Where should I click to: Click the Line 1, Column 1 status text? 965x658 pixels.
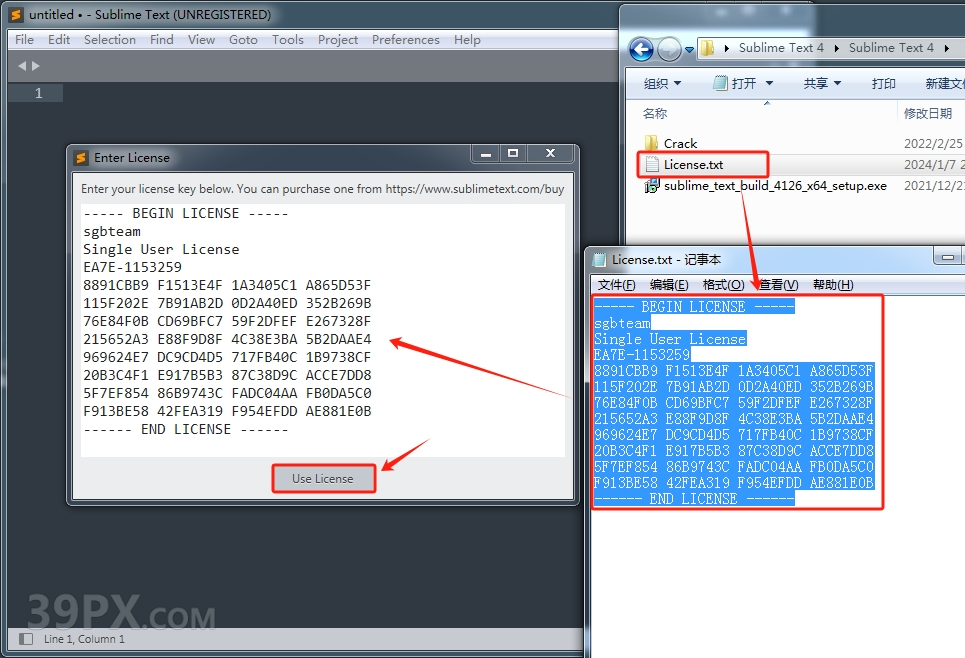84,639
